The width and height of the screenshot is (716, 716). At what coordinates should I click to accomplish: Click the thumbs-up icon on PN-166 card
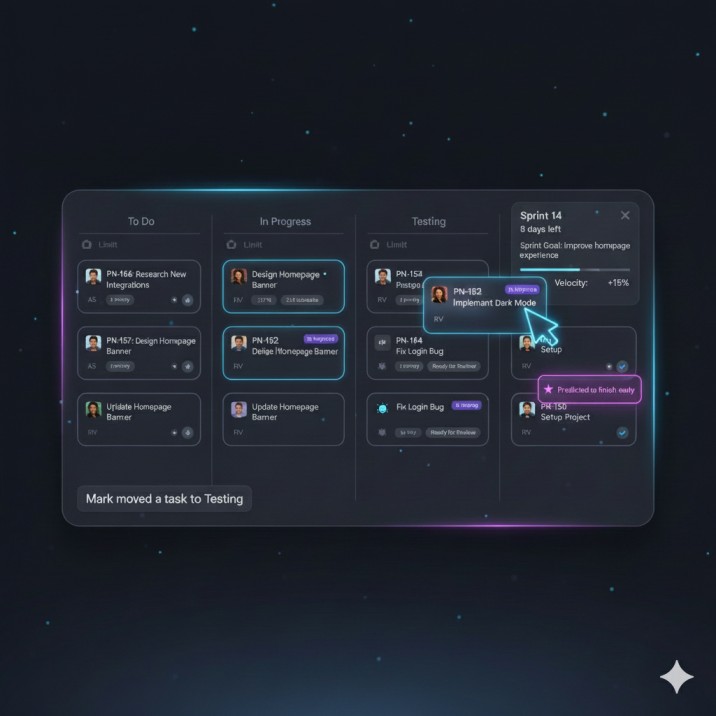click(x=188, y=300)
